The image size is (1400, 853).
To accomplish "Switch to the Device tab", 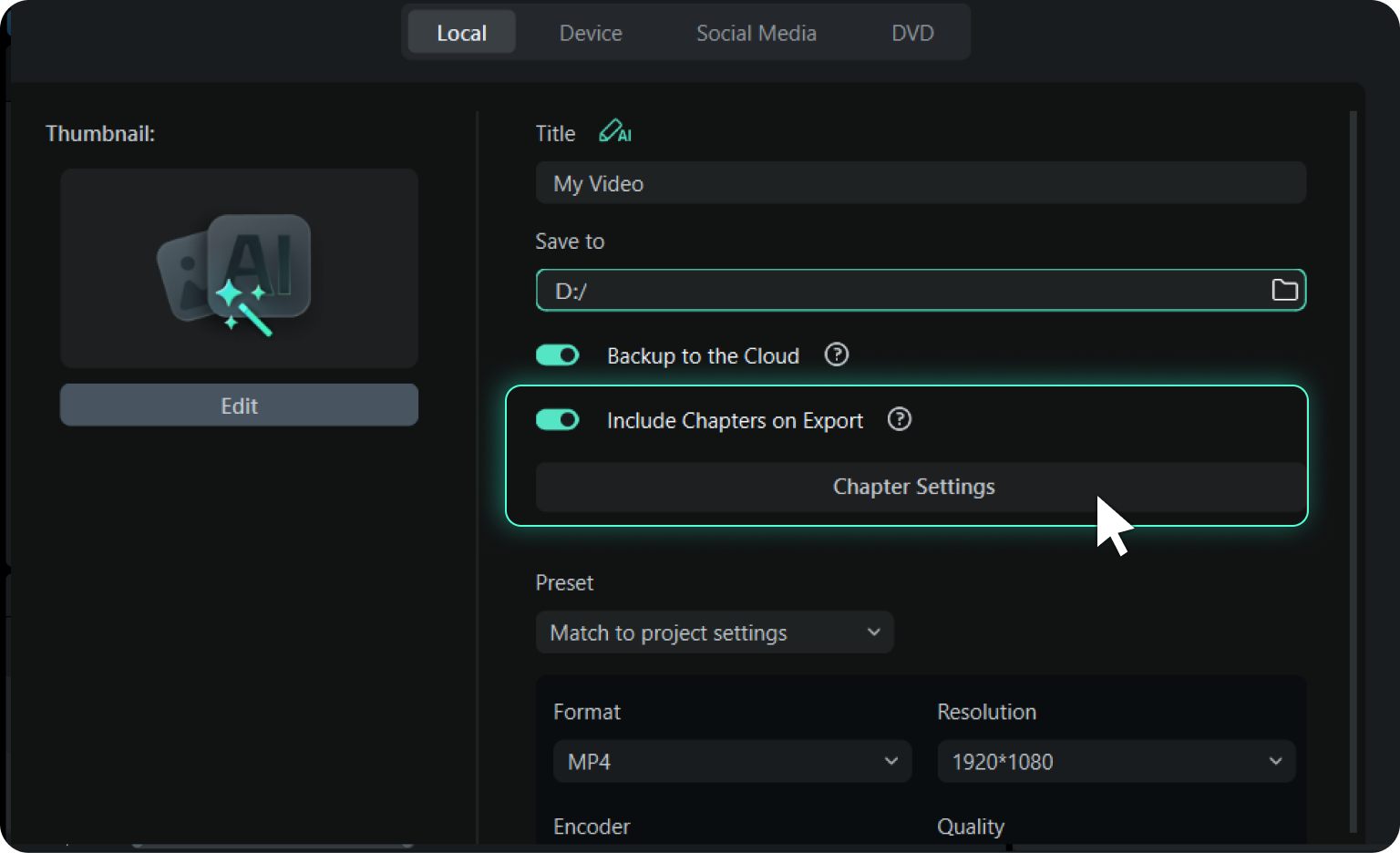I will (591, 33).
